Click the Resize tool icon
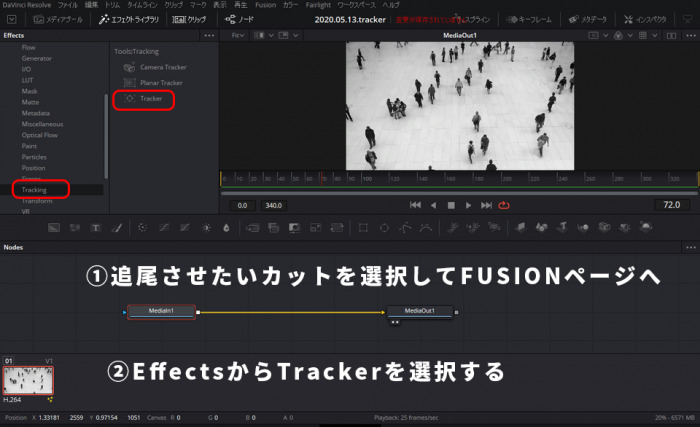Viewport: 700px width, 427px height. point(316,228)
